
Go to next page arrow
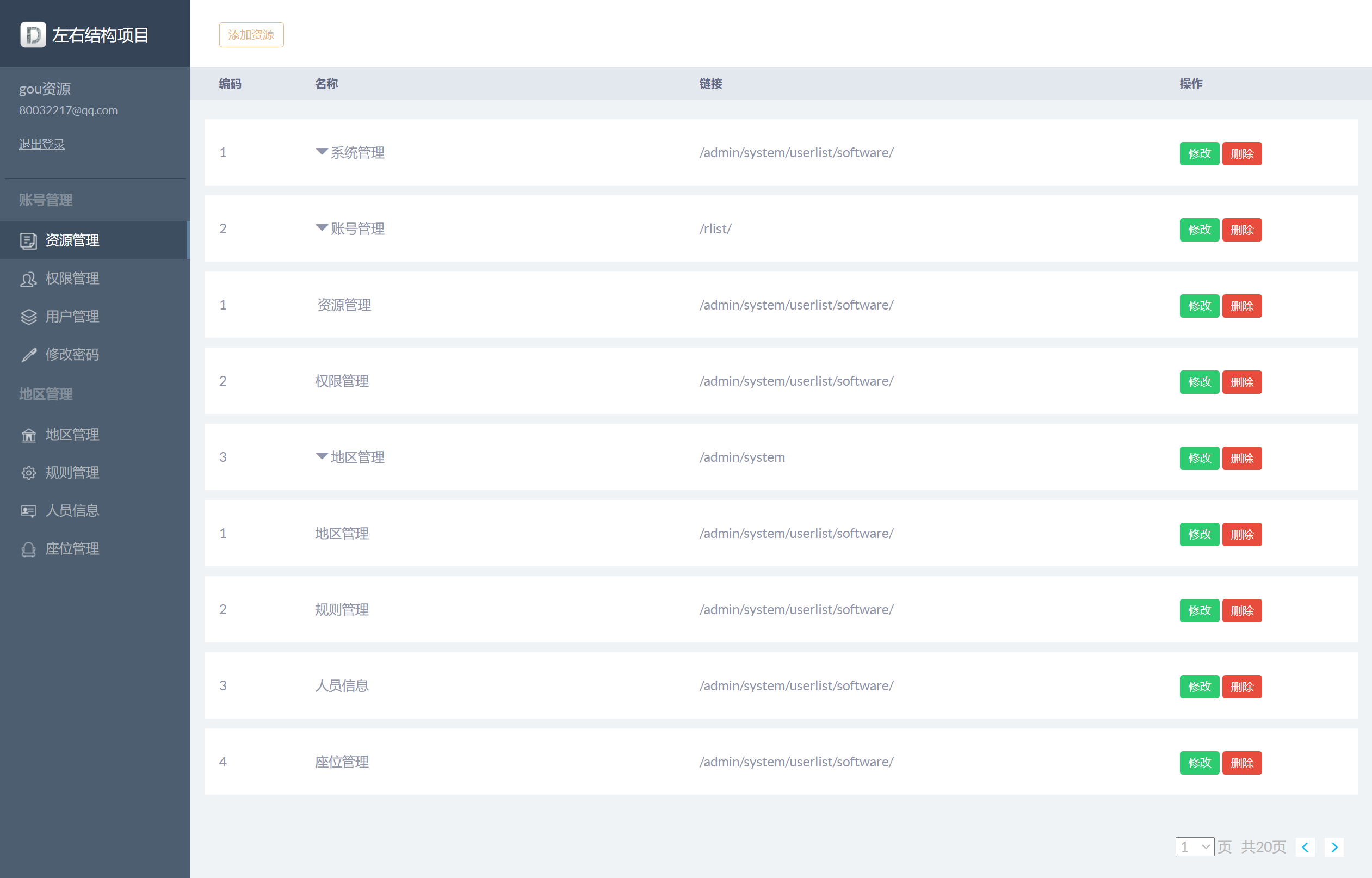[1334, 846]
